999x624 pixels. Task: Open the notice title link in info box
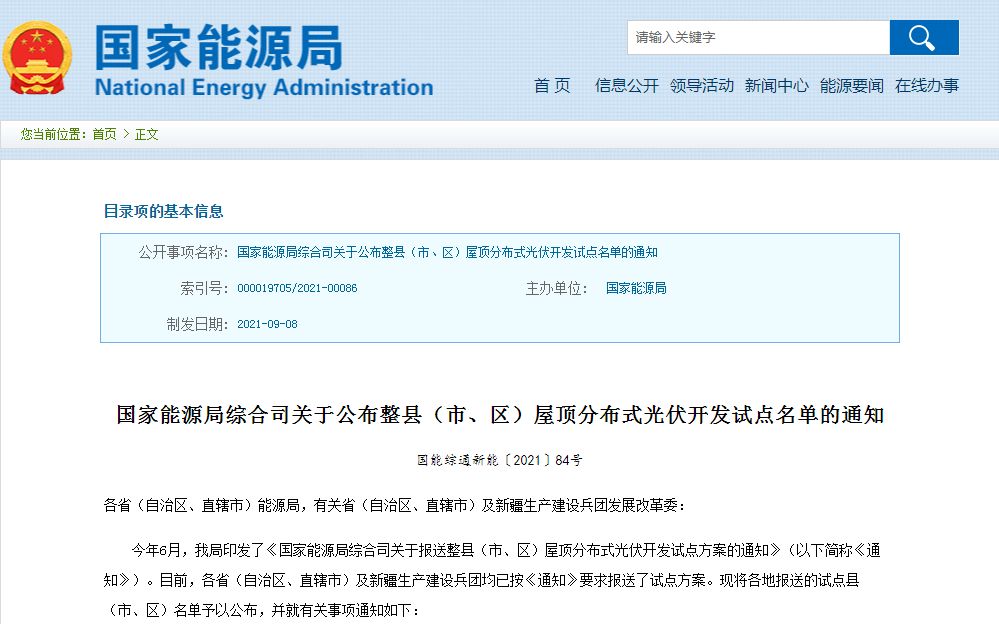447,253
